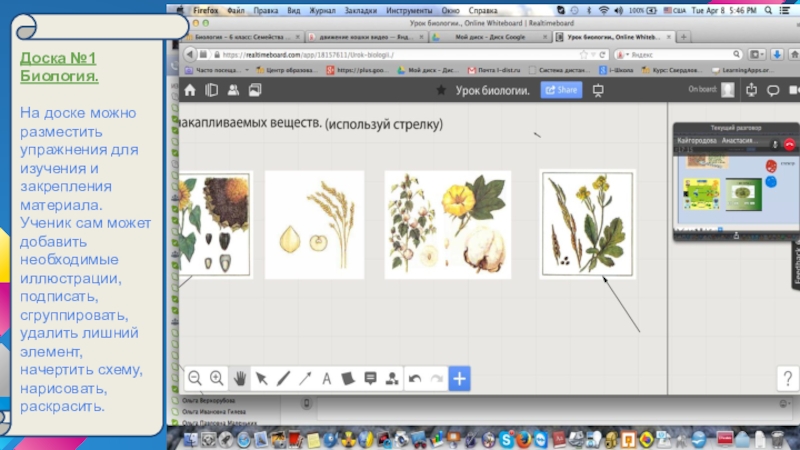Select the sticky note tool
This screenshot has height=450, width=800.
348,378
